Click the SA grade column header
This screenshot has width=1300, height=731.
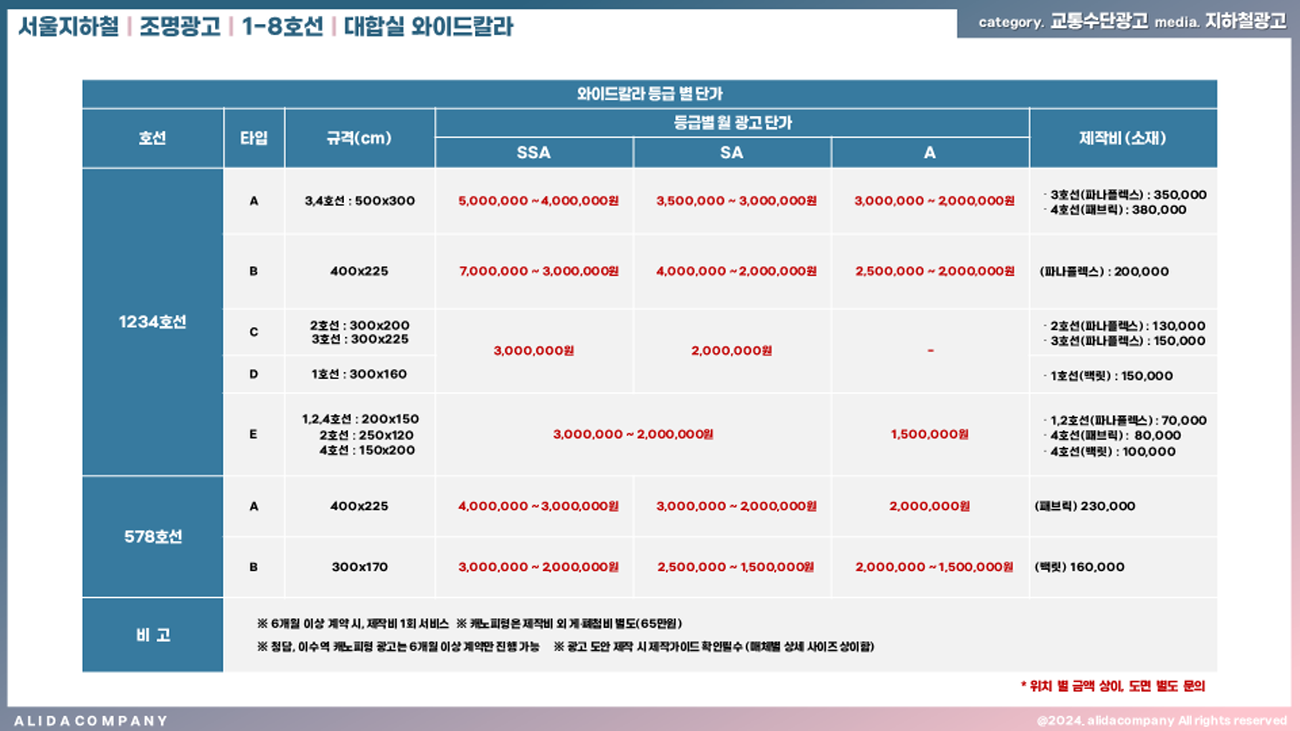click(731, 153)
